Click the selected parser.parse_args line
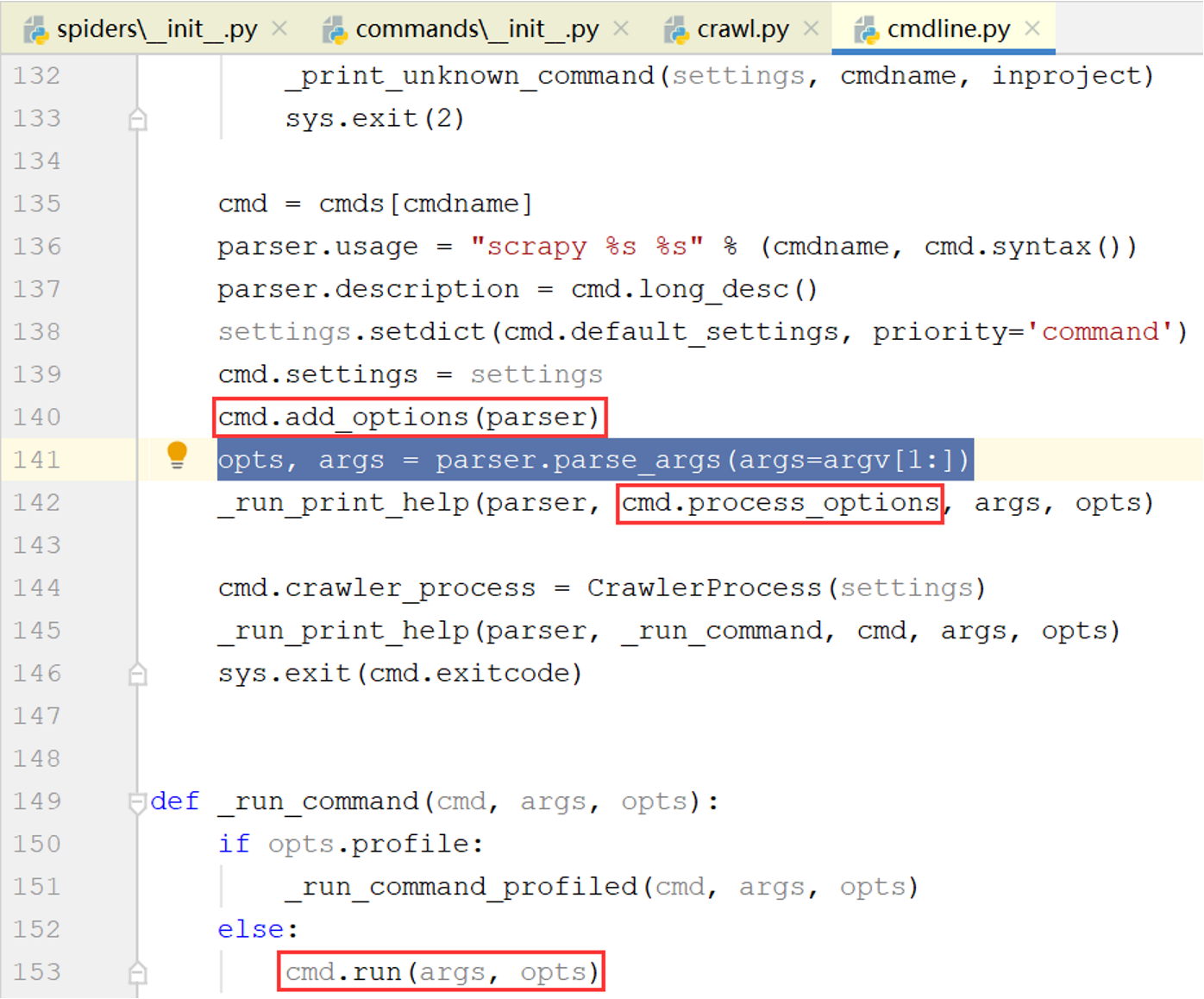 [x=595, y=460]
